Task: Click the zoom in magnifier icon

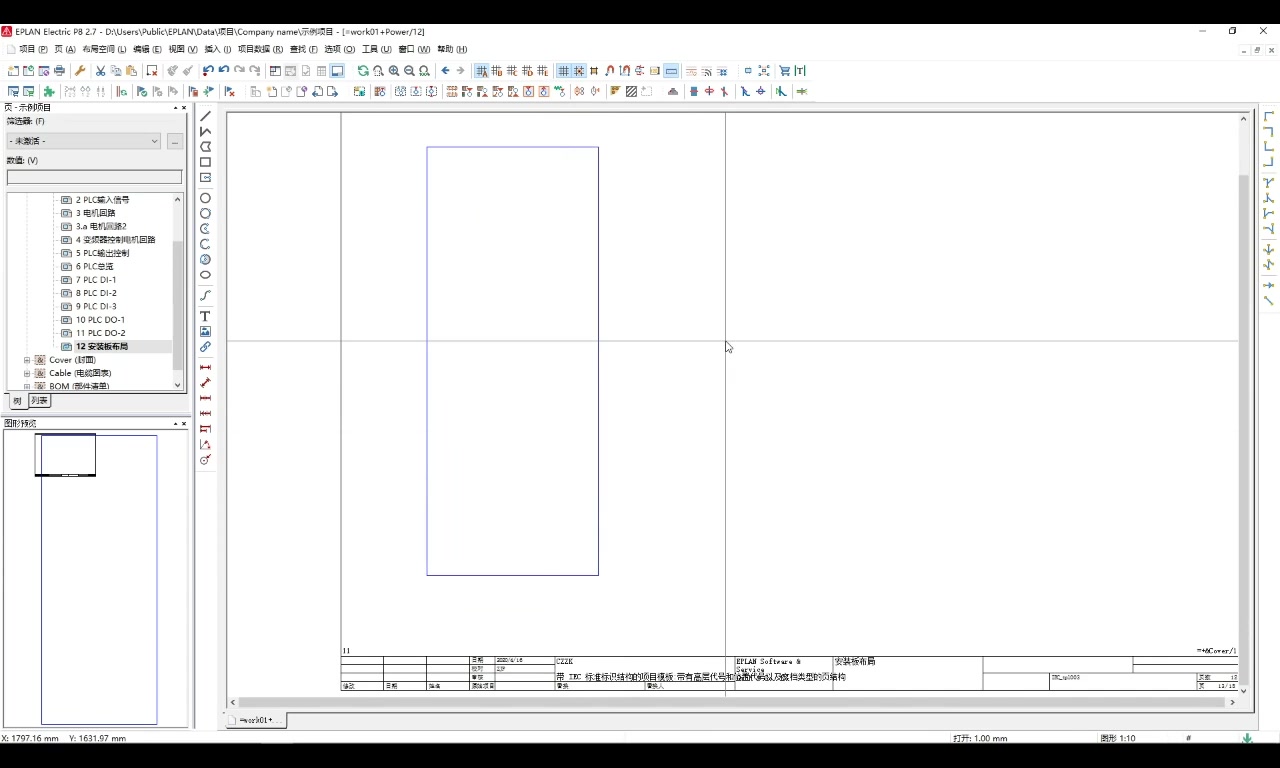Action: click(x=394, y=71)
